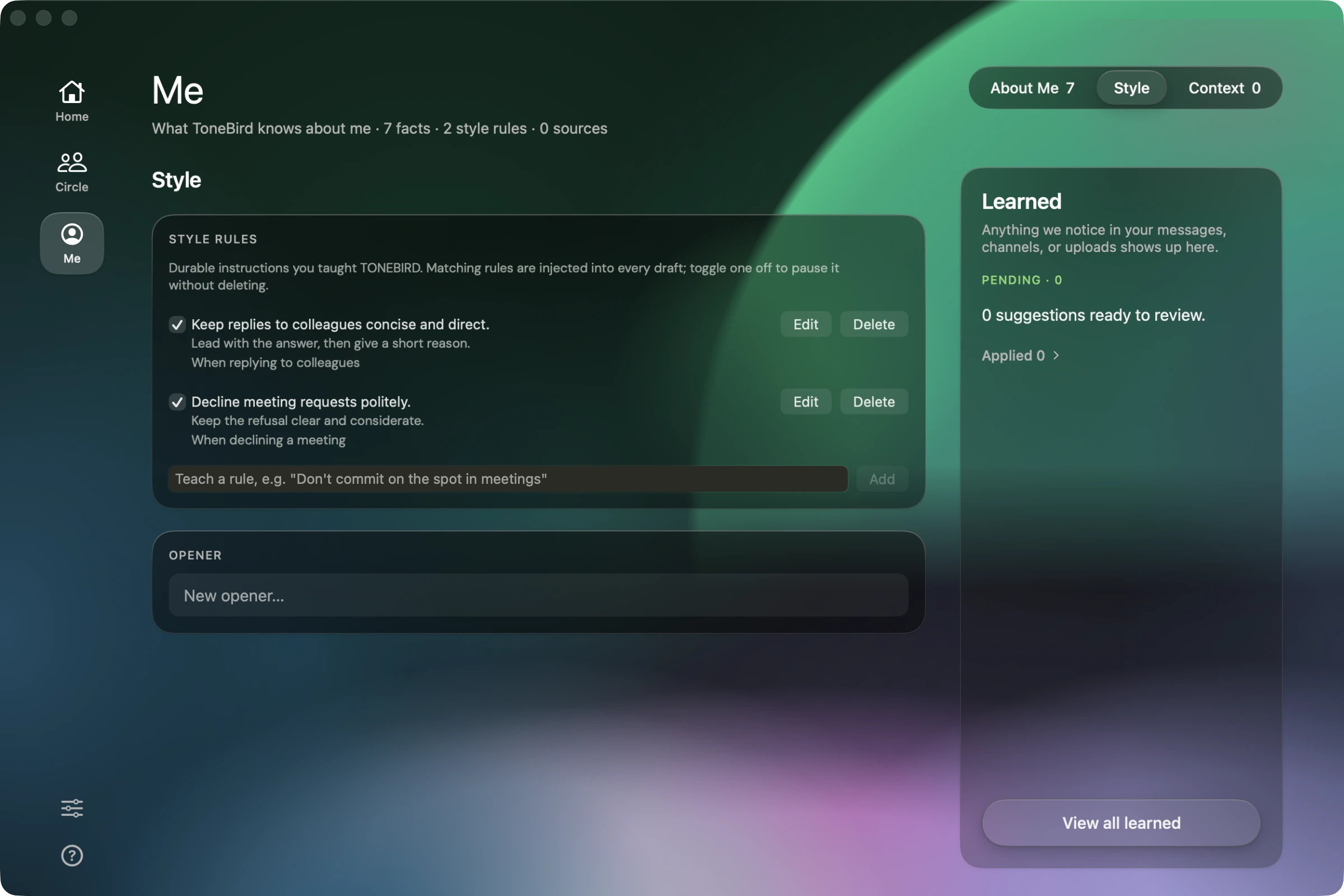Delete the decline meeting requests rule

874,402
